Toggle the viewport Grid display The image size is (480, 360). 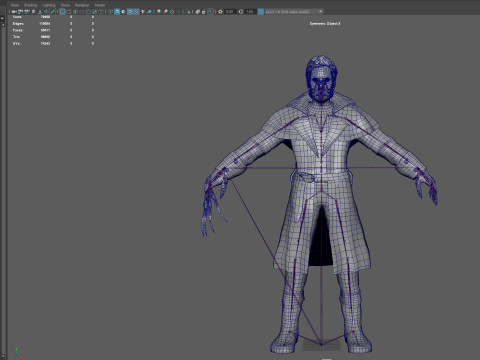pos(62,12)
